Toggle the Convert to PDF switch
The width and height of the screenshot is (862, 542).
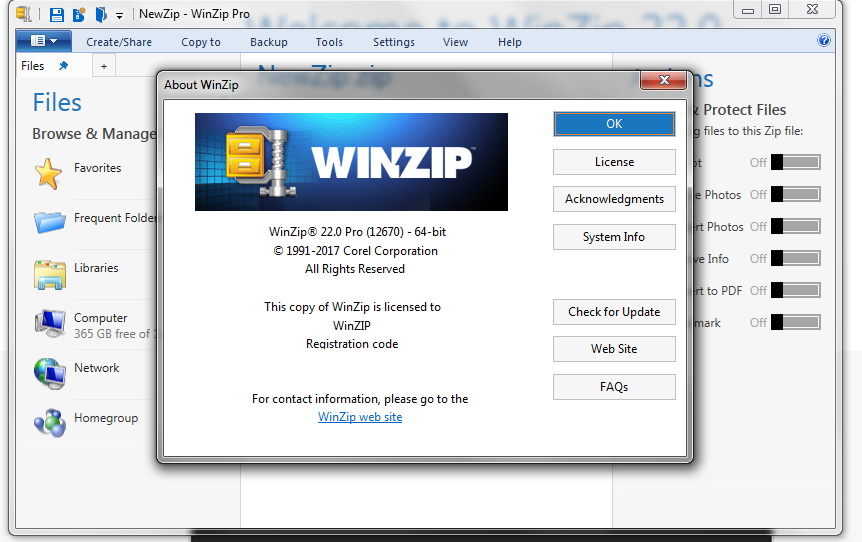[795, 290]
